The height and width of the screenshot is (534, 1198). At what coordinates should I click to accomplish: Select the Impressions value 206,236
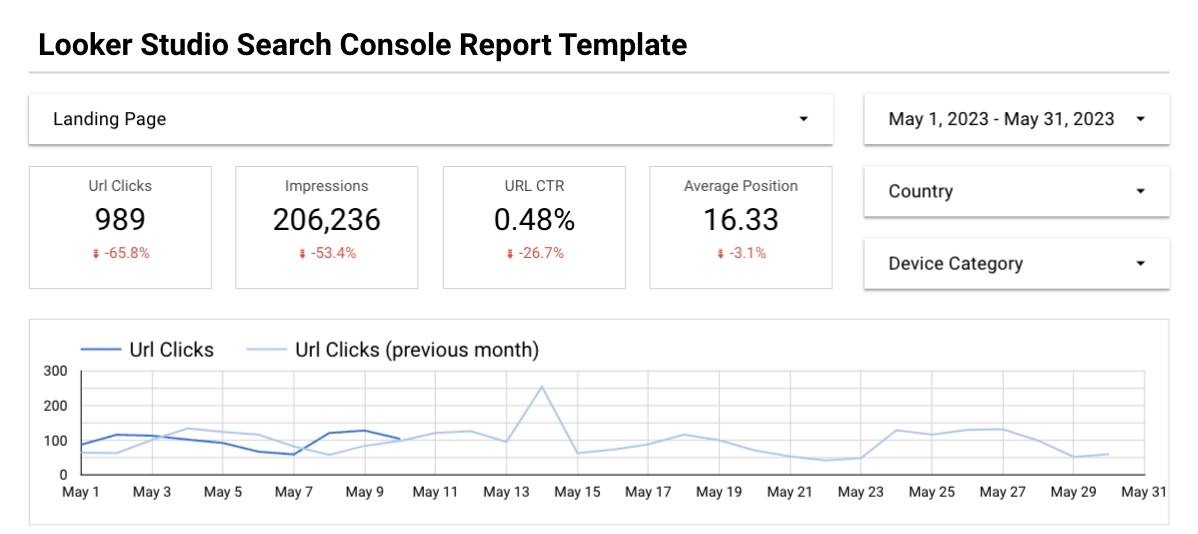tap(326, 220)
